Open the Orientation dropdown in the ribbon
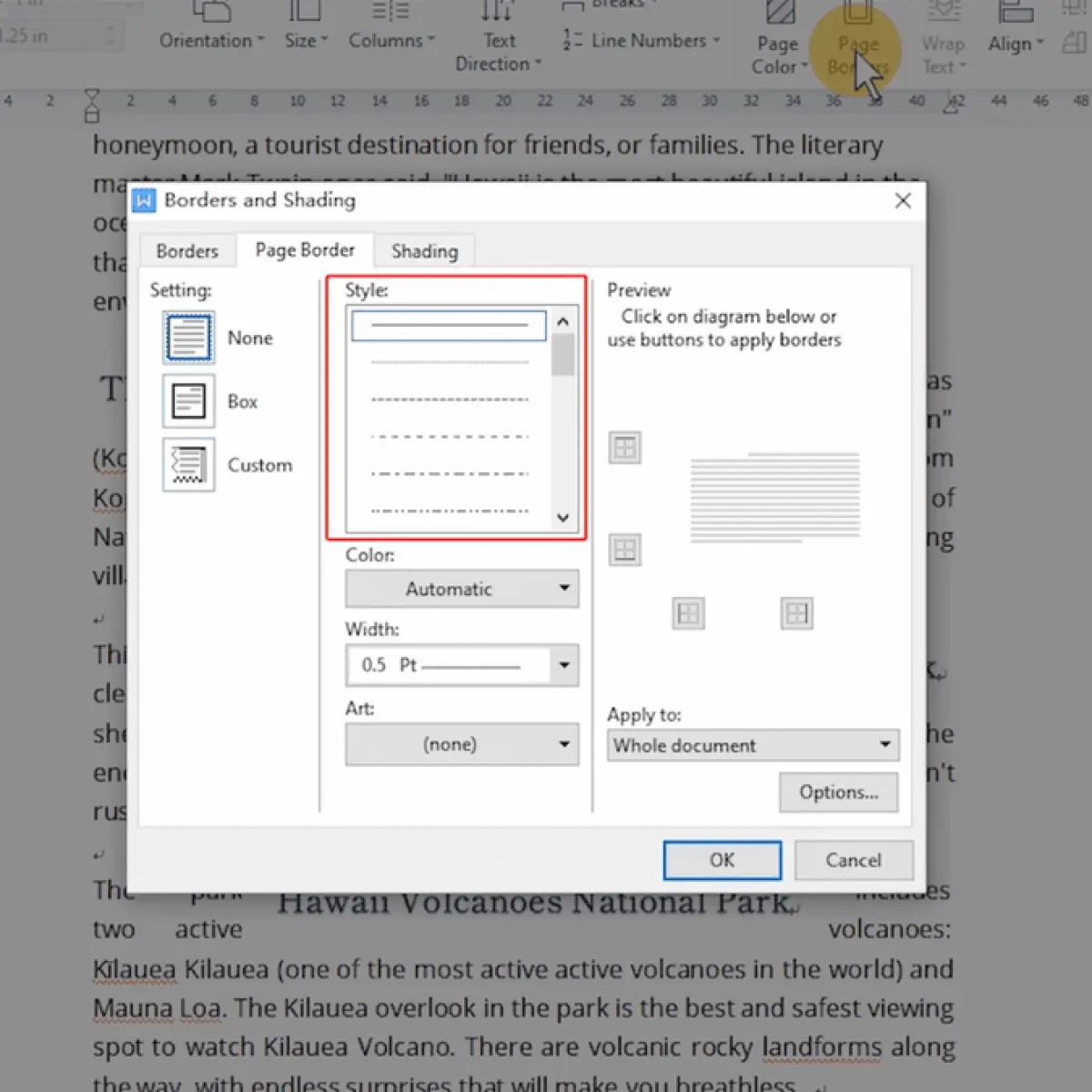Viewport: 1092px width, 1092px height. point(211,27)
